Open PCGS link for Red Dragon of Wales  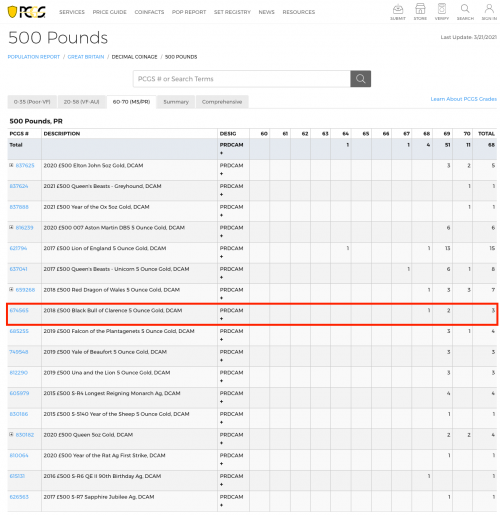(x=25, y=290)
